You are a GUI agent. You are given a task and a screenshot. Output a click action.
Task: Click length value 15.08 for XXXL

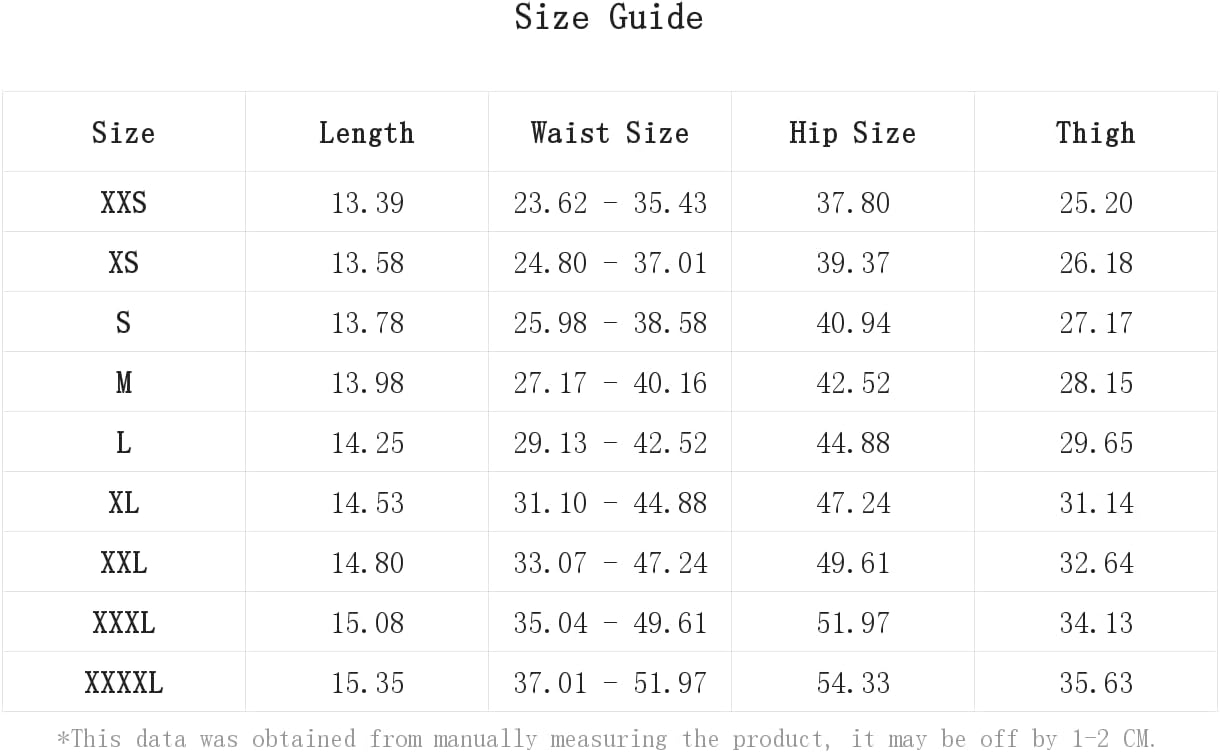click(367, 623)
